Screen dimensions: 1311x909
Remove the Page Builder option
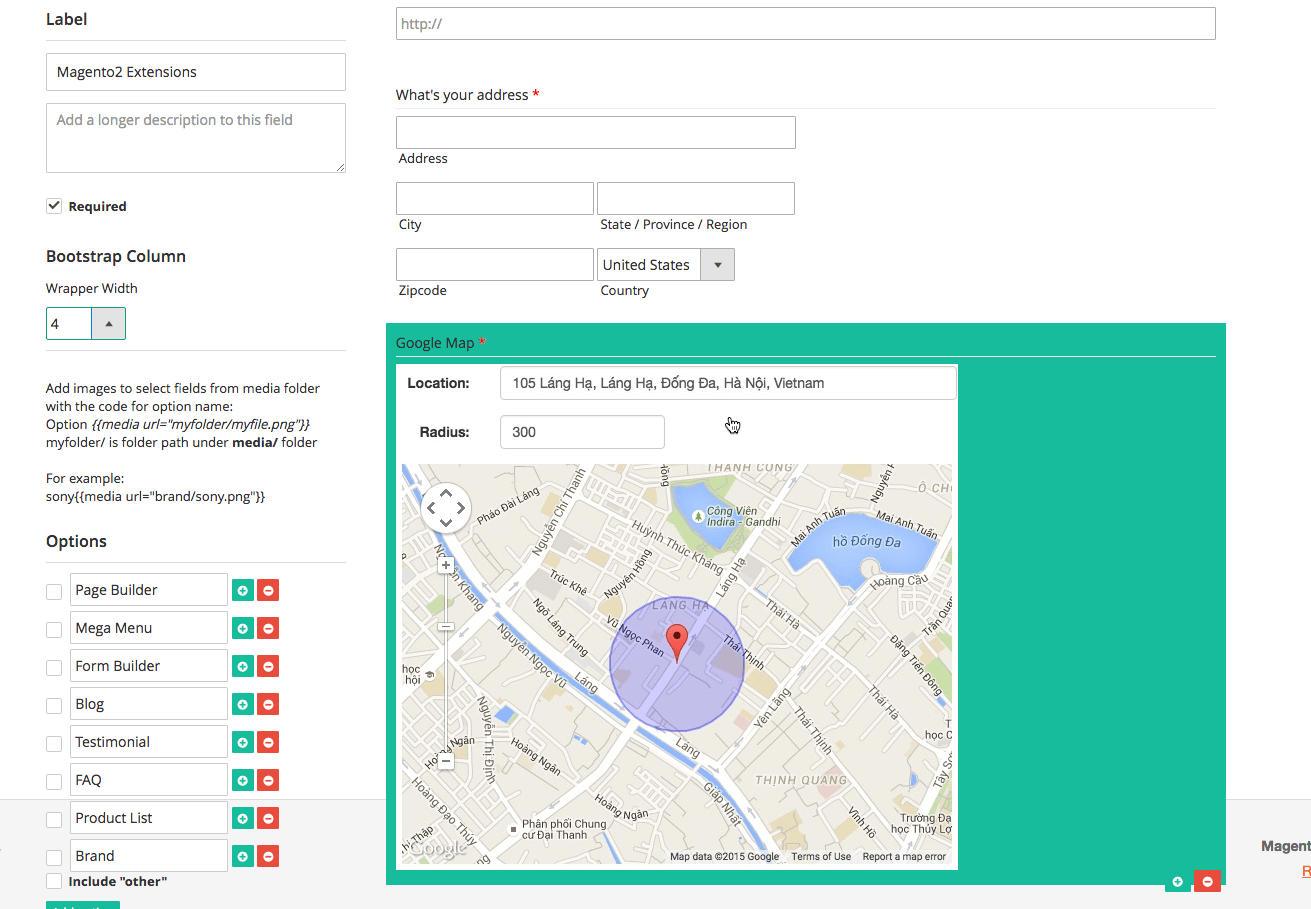(268, 590)
